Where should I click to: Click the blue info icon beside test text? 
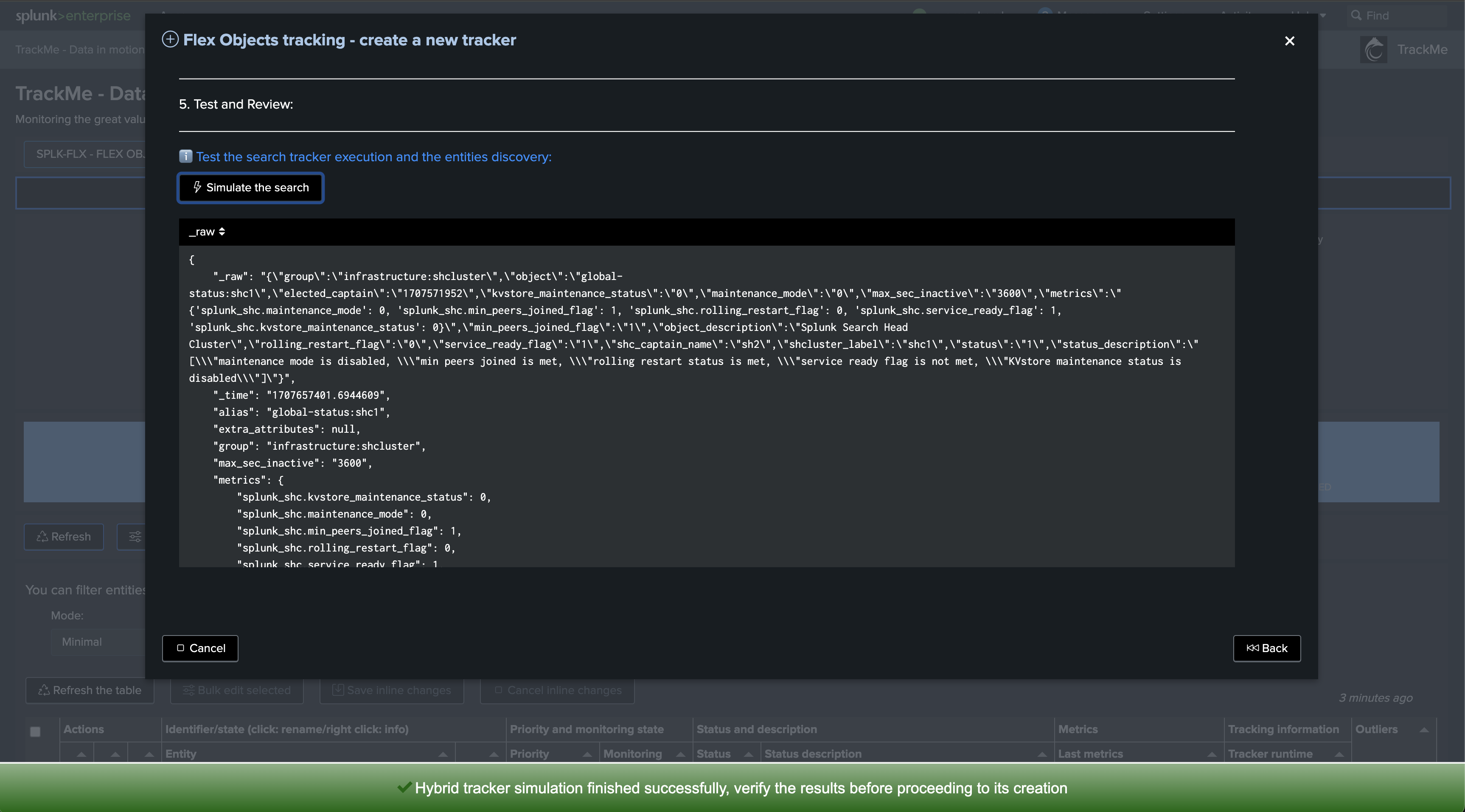pyautogui.click(x=185, y=157)
